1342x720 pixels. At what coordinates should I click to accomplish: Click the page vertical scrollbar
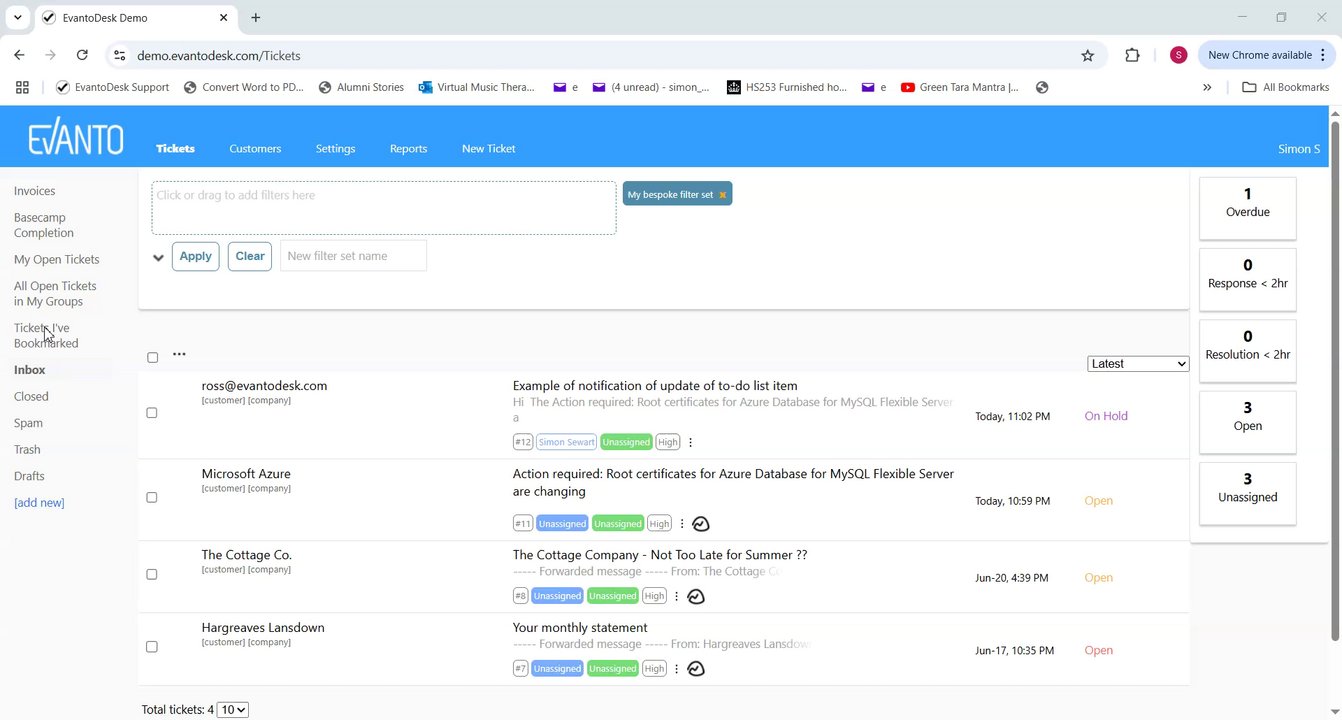pyautogui.click(x=1335, y=380)
